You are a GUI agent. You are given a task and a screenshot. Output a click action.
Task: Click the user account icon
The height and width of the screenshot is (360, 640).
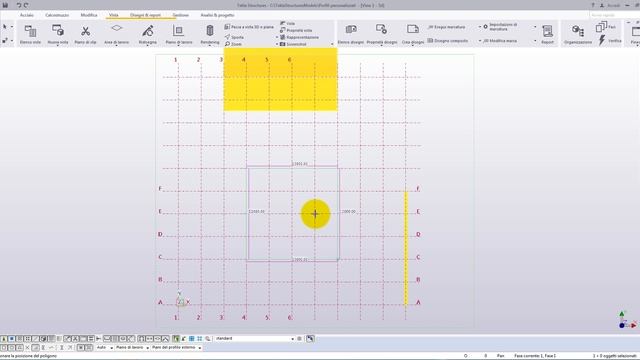click(602, 5)
